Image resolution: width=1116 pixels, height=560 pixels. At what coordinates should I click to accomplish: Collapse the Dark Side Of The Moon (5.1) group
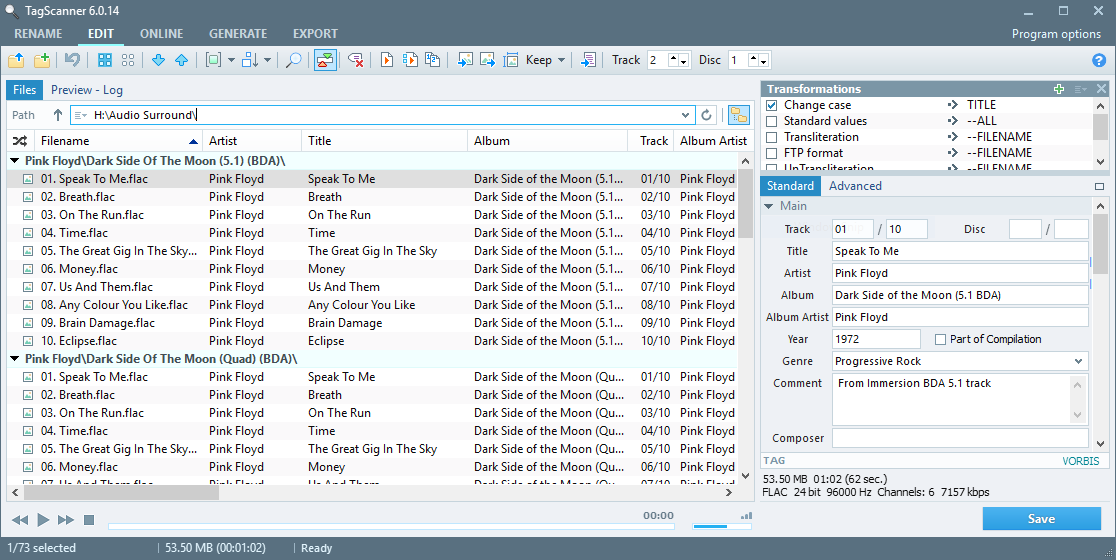pos(15,162)
